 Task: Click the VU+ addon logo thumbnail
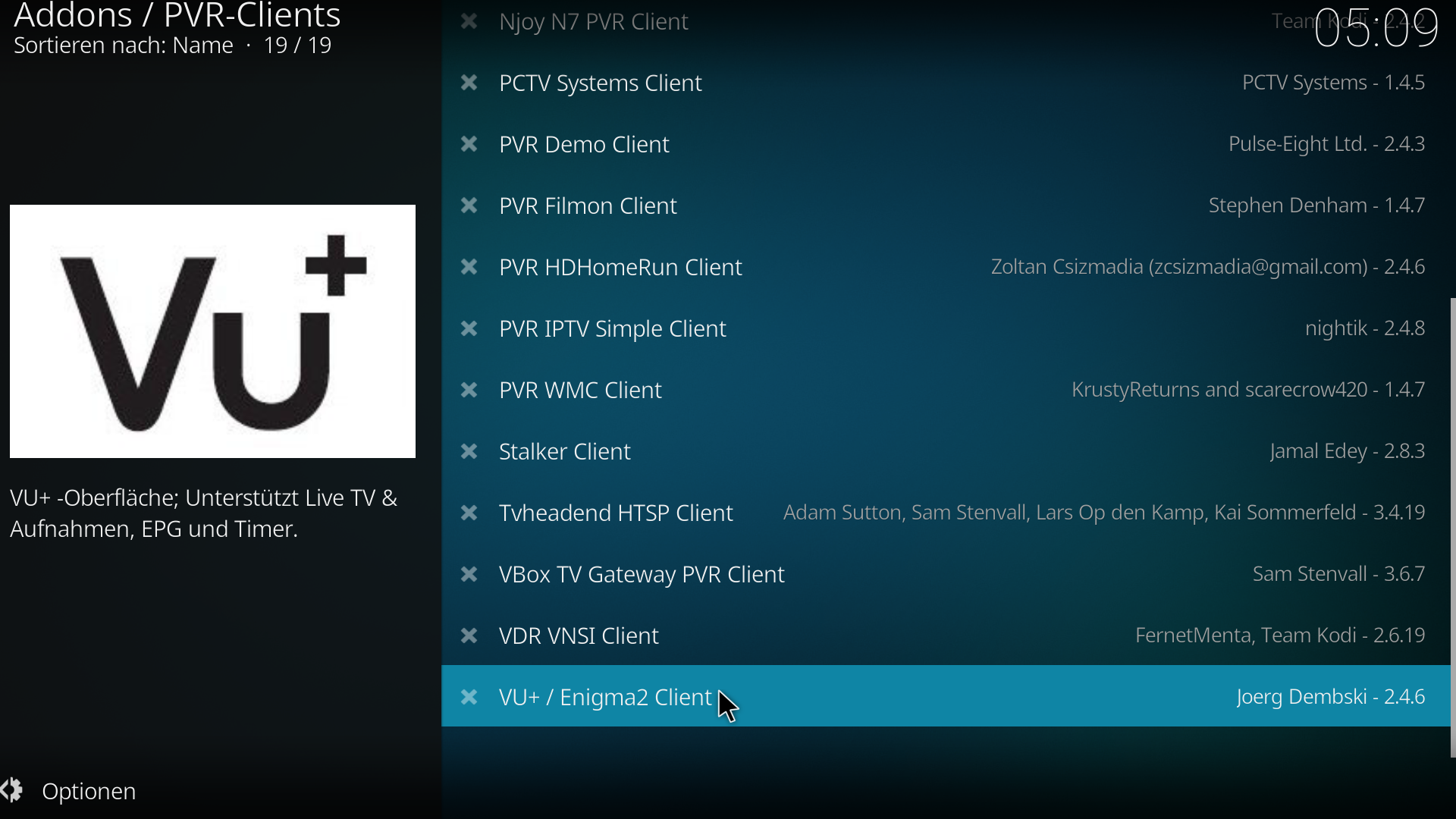pos(212,331)
